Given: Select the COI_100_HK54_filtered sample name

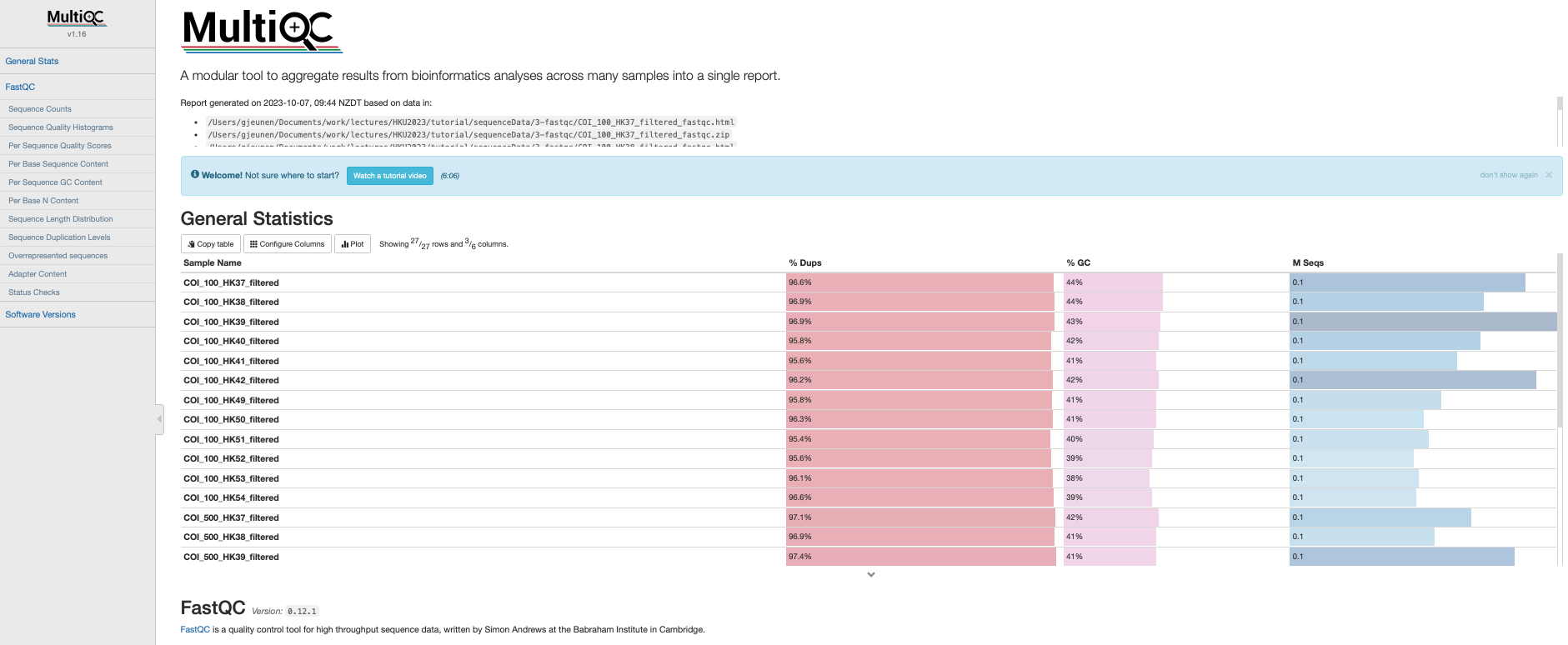Looking at the screenshot, I should pyautogui.click(x=231, y=497).
